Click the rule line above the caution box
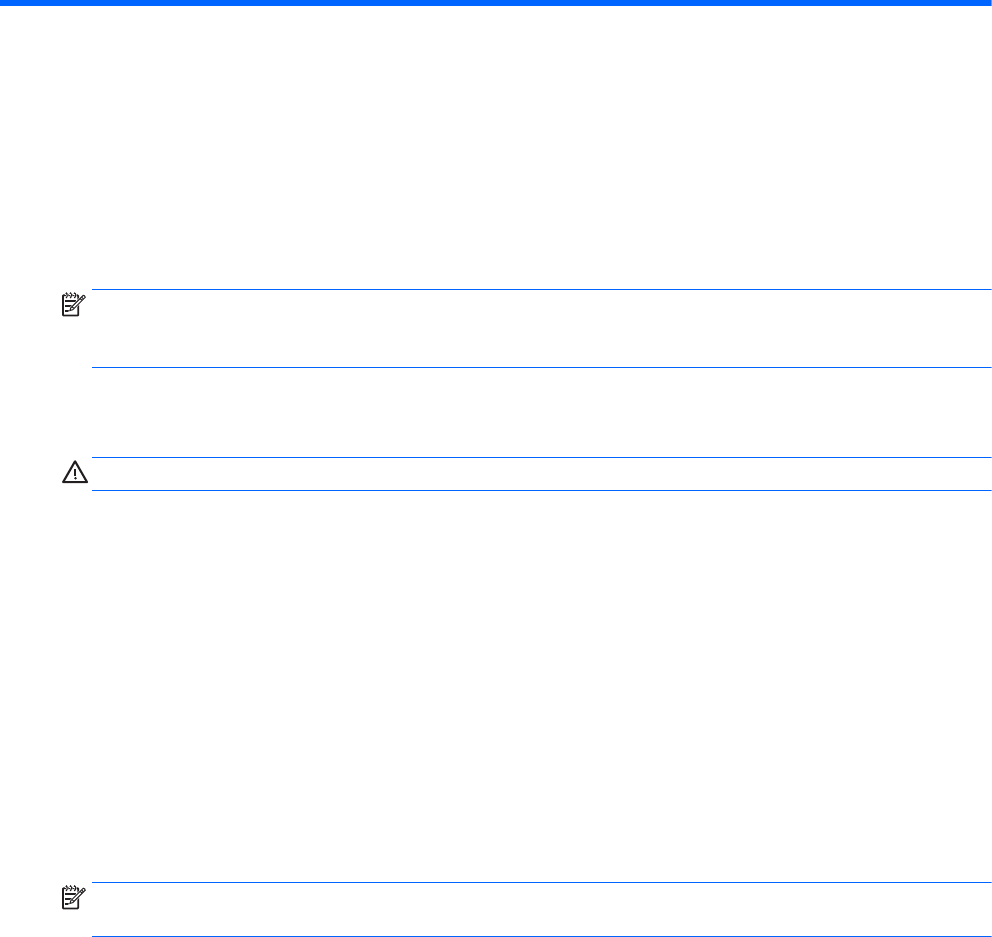The width and height of the screenshot is (992, 937). 542,457
